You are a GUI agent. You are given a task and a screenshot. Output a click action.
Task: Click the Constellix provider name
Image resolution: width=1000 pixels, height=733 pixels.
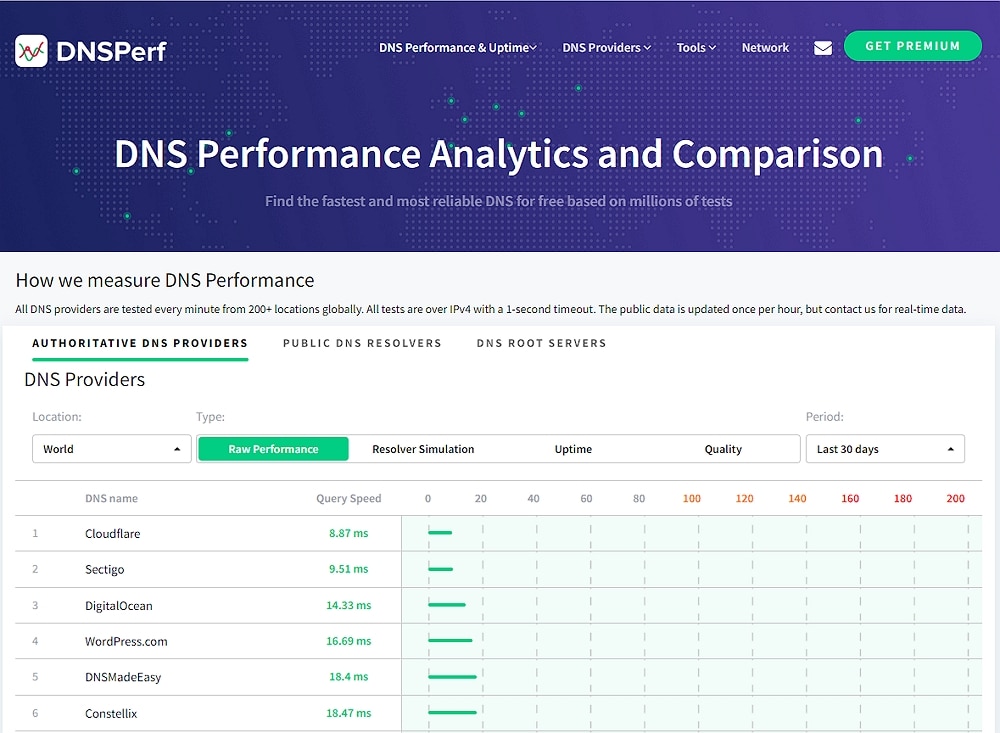111,713
